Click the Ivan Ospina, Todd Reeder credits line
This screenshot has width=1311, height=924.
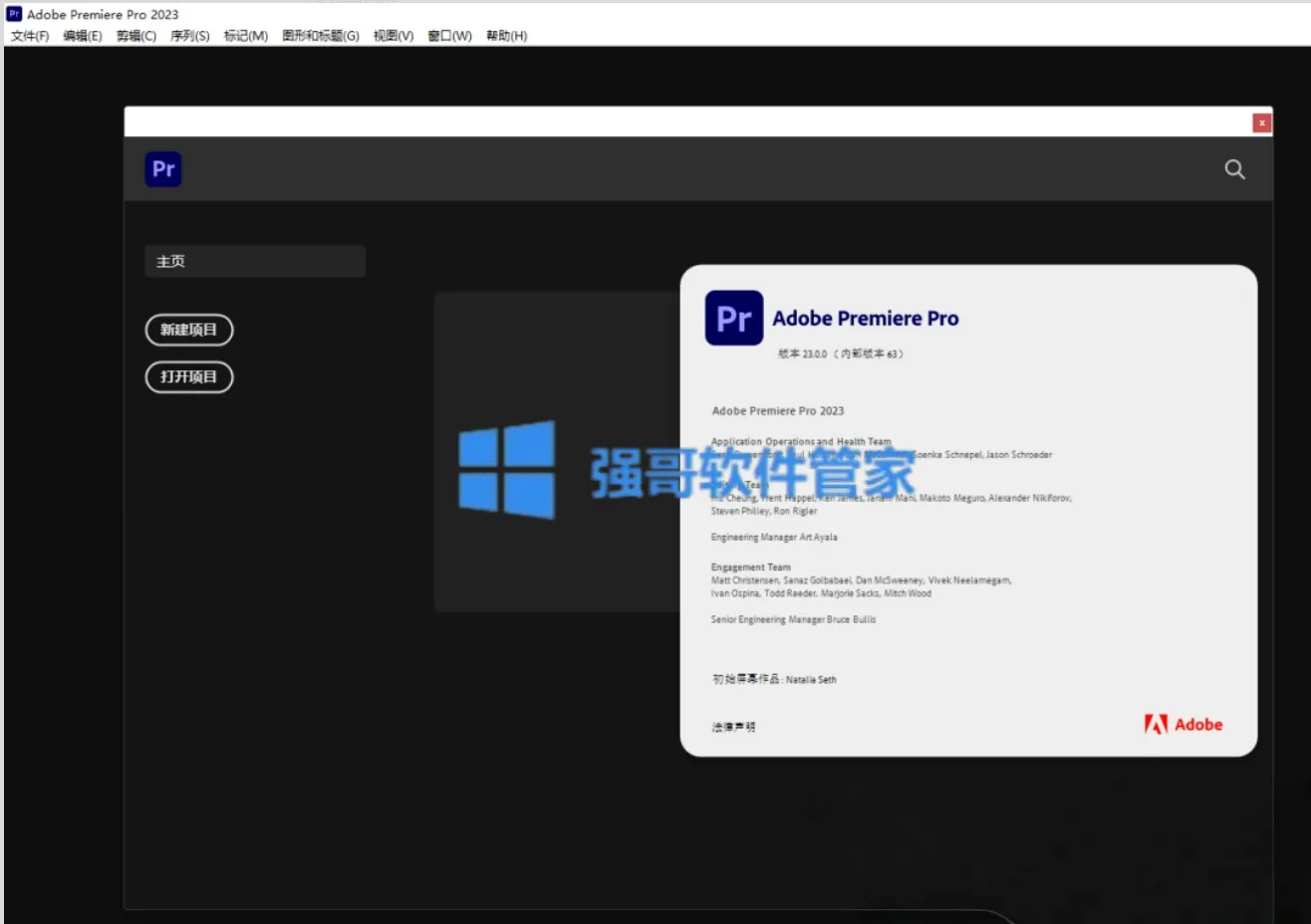pyautogui.click(x=821, y=593)
